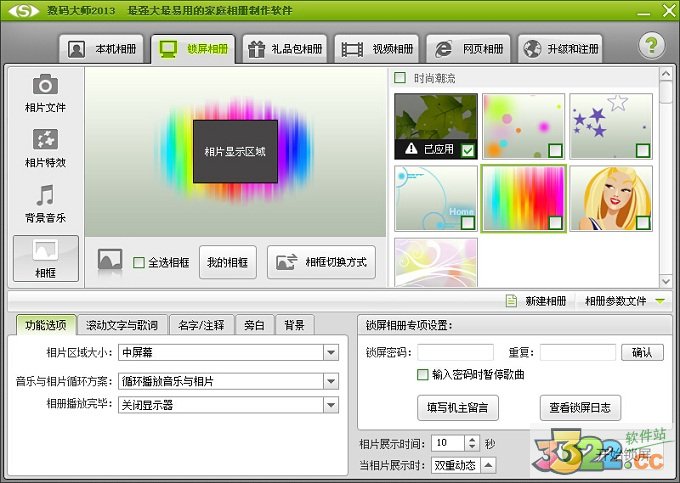This screenshot has width=680, height=483.
Task: Click the green help question mark icon
Action: pyautogui.click(x=652, y=46)
